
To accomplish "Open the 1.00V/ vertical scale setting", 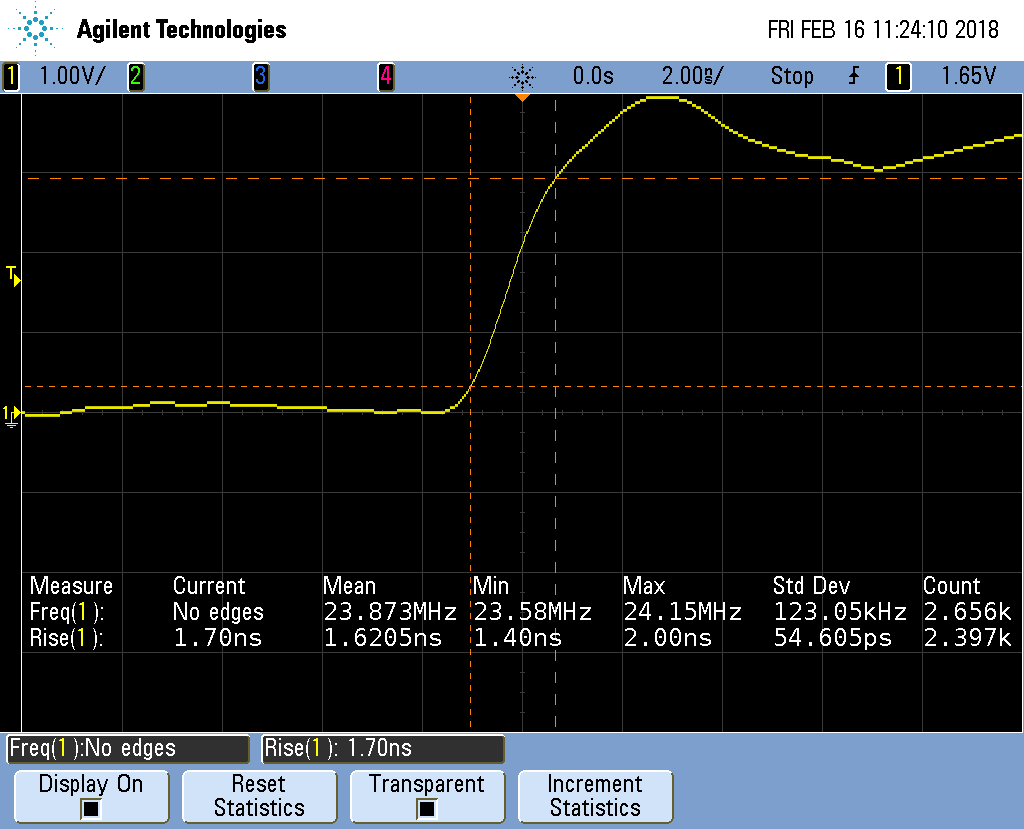I will 70,76.
